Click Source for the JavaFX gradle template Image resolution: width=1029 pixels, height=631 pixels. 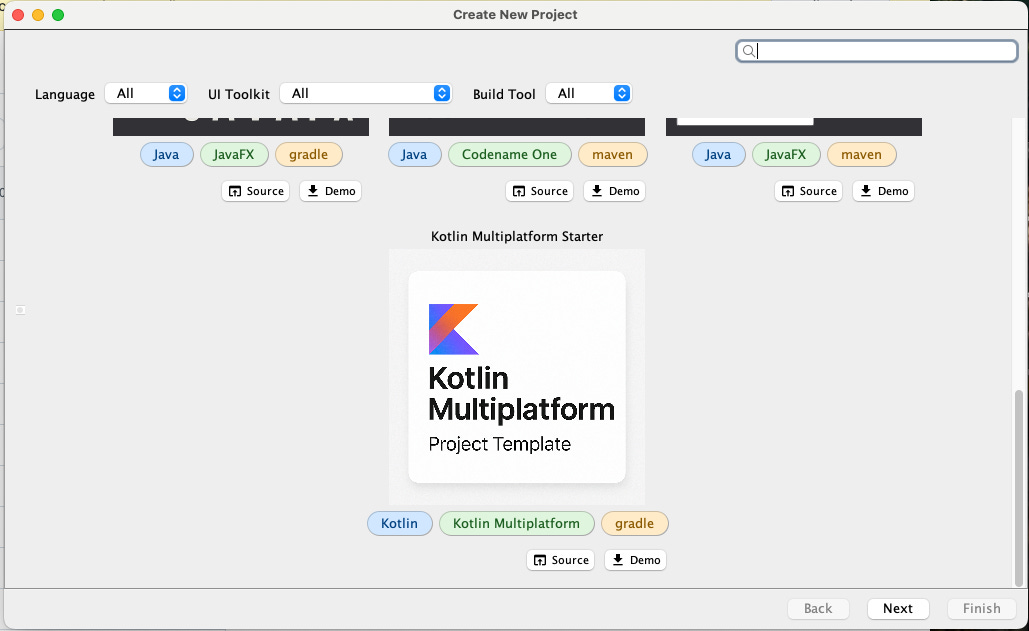click(x=256, y=191)
